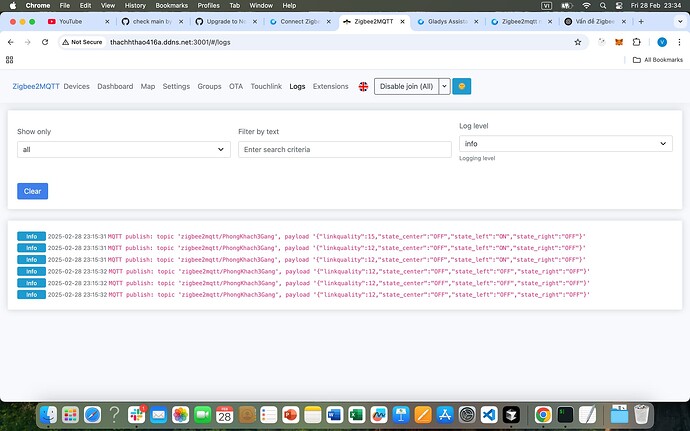The height and width of the screenshot is (431, 690).
Task: Click the browser back arrow
Action: [x=11, y=42]
